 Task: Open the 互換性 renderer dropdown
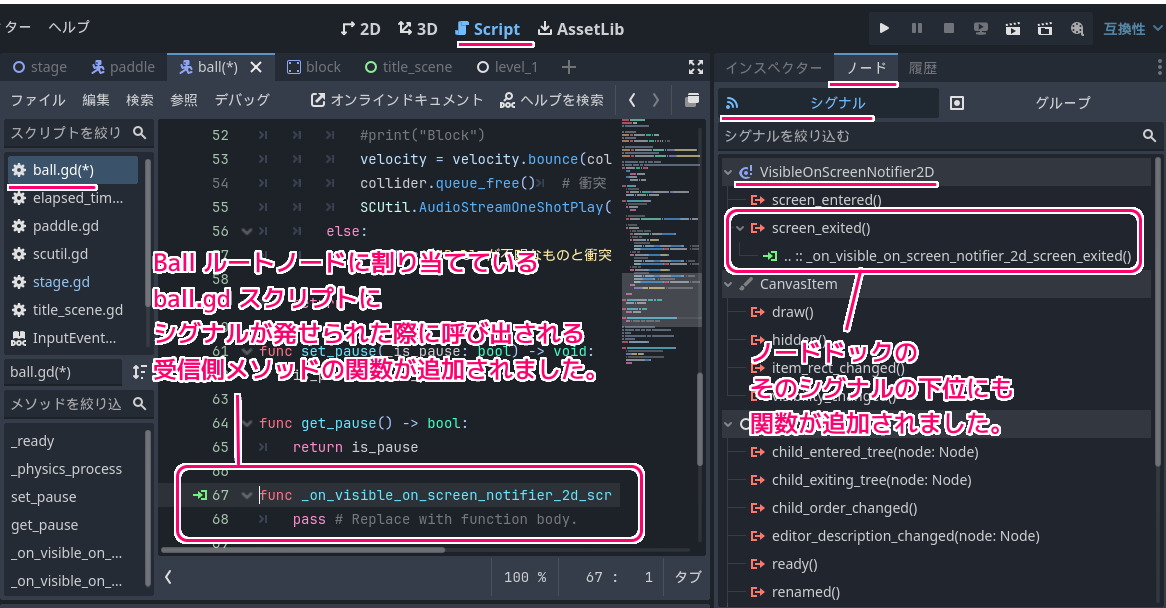[1132, 28]
